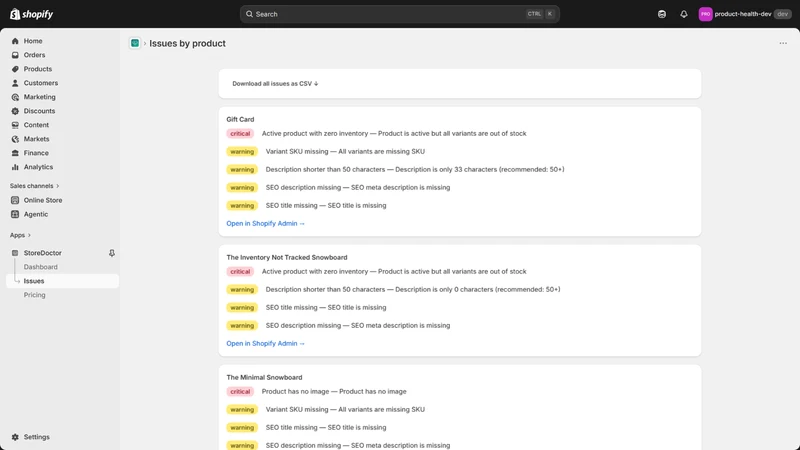Click the Online Store icon
Screen dimensions: 800x450
pyautogui.click(x=15, y=201)
